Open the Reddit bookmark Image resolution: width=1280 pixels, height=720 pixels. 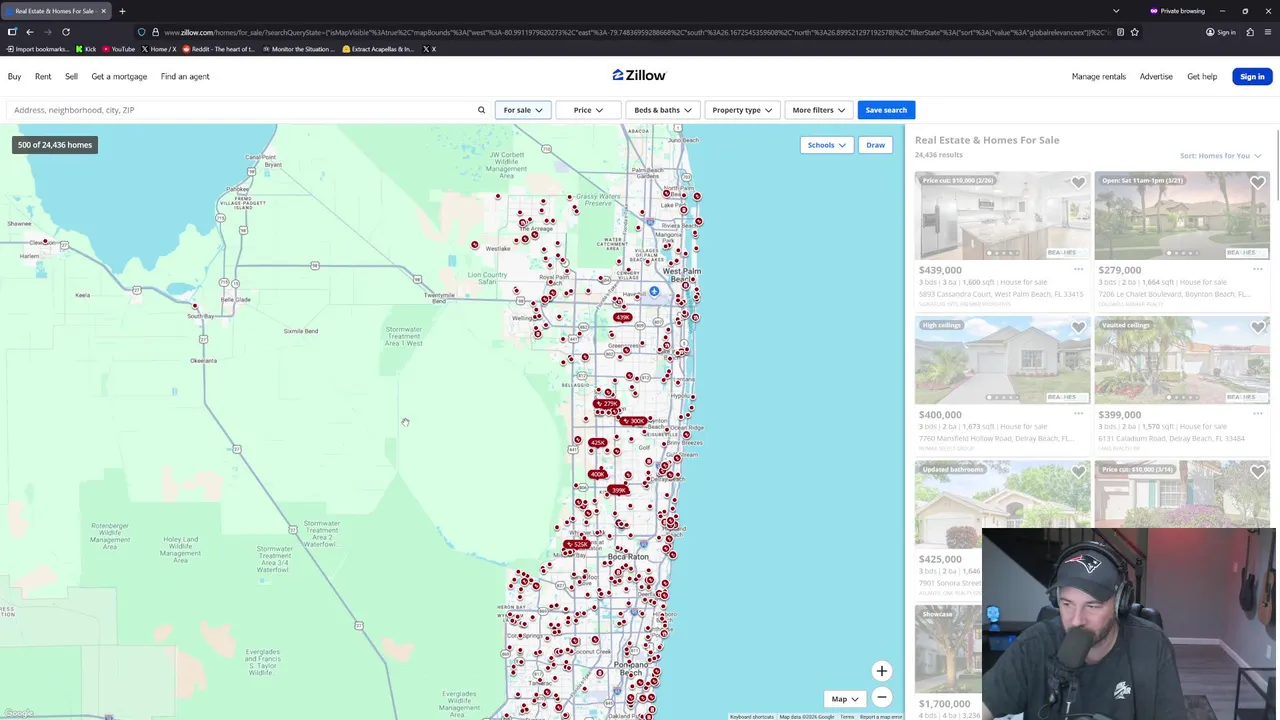(218, 49)
